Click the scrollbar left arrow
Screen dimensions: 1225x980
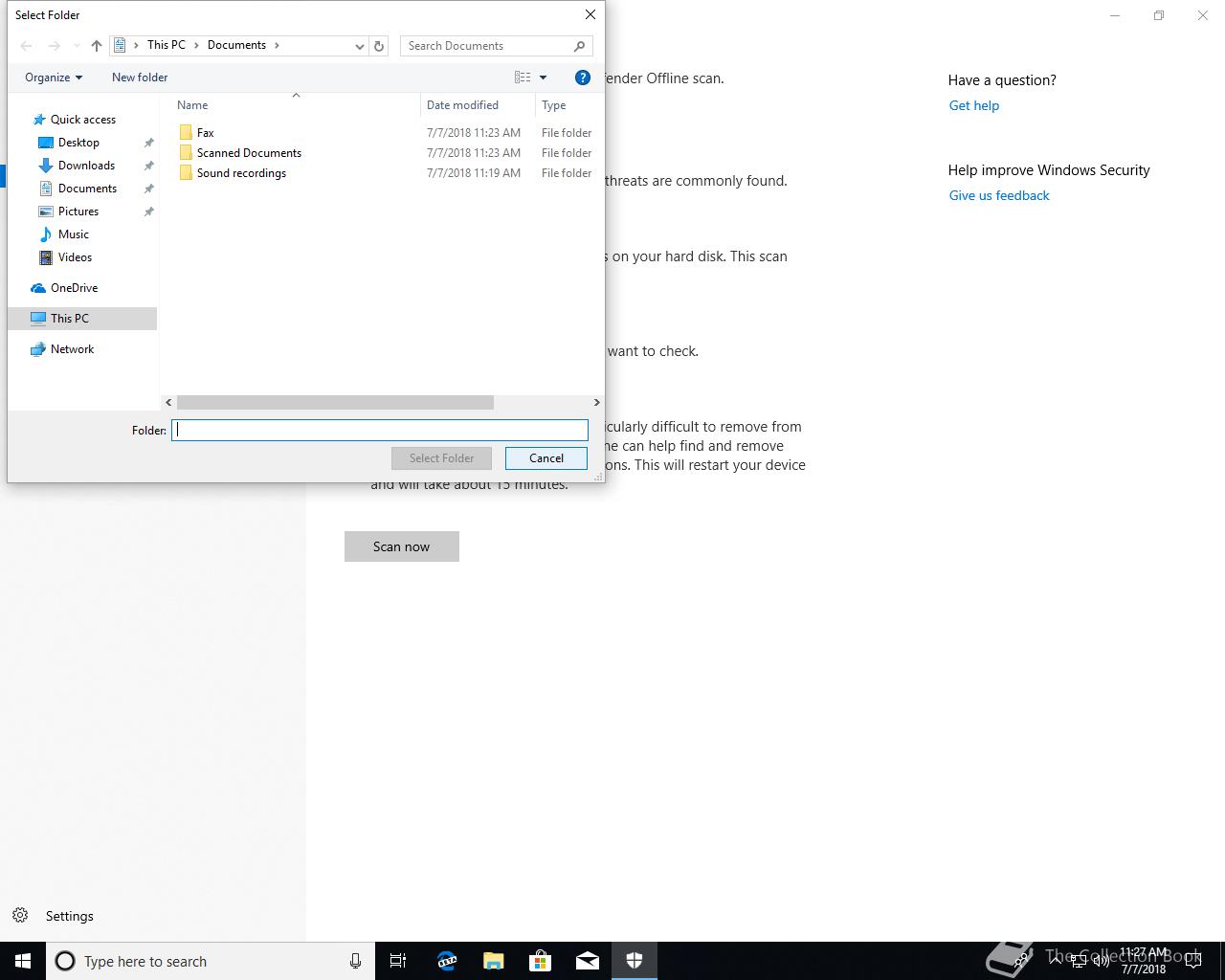169,403
